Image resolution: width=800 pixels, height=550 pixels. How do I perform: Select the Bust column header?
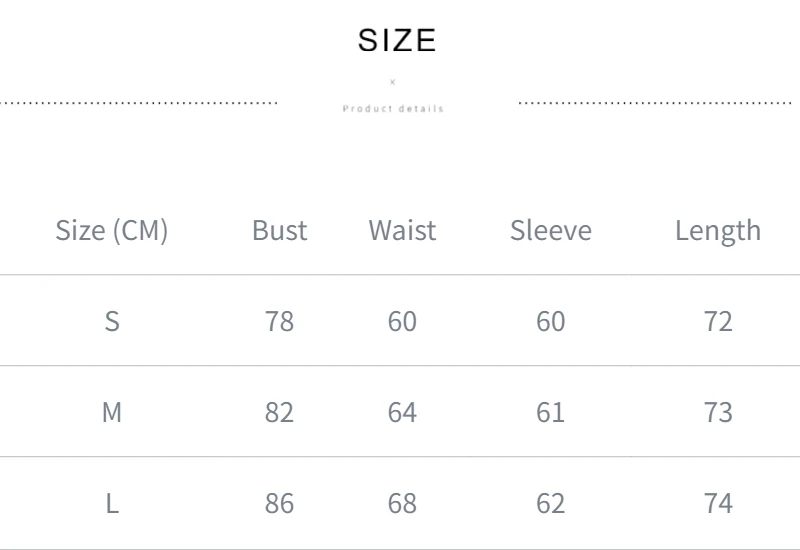(x=280, y=231)
